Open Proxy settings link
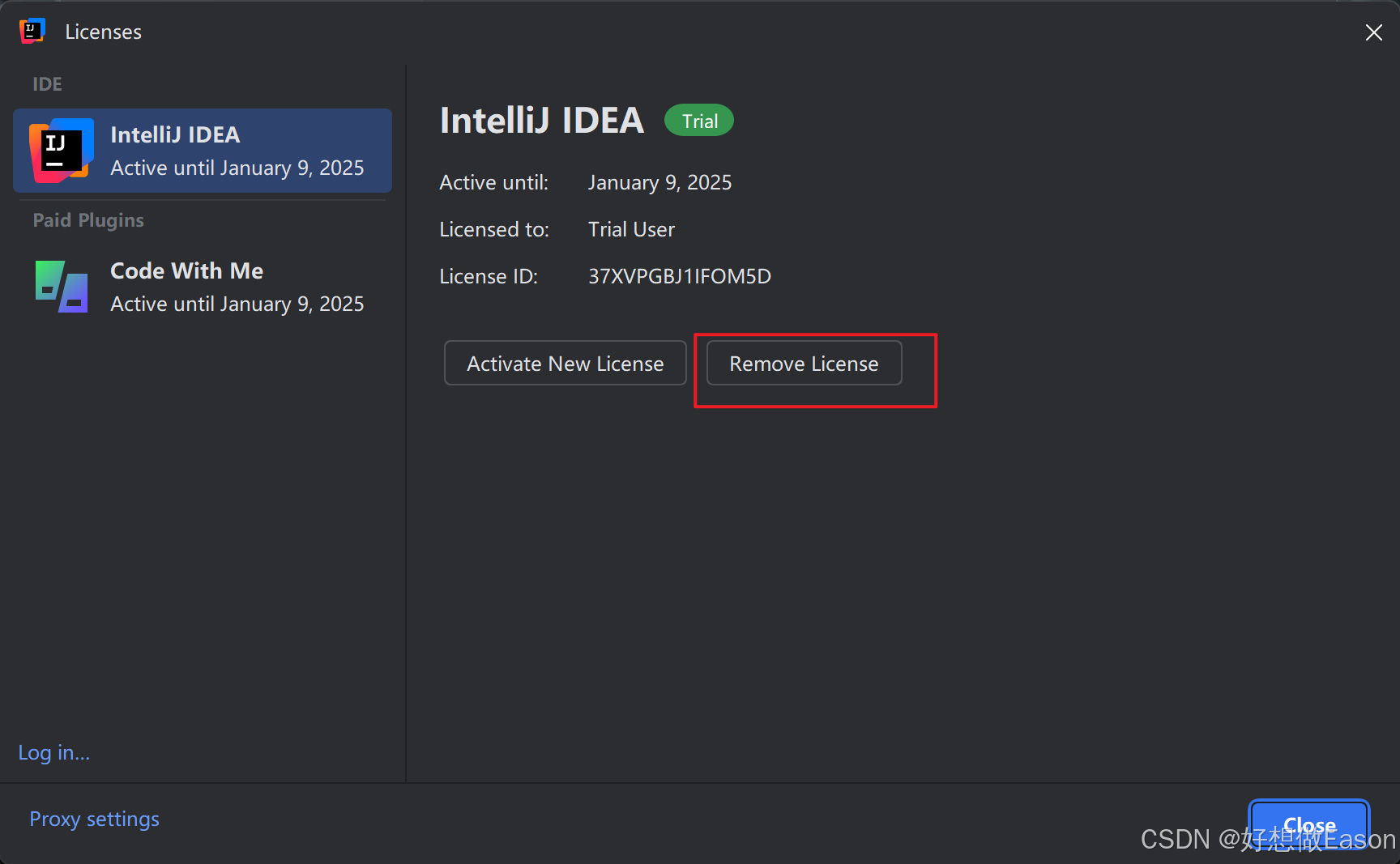Image resolution: width=1400 pixels, height=864 pixels. (x=94, y=819)
